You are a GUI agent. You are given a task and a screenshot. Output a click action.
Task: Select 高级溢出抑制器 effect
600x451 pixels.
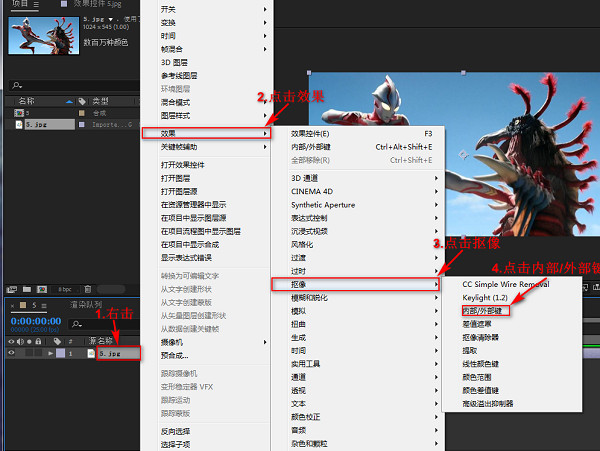coord(488,404)
